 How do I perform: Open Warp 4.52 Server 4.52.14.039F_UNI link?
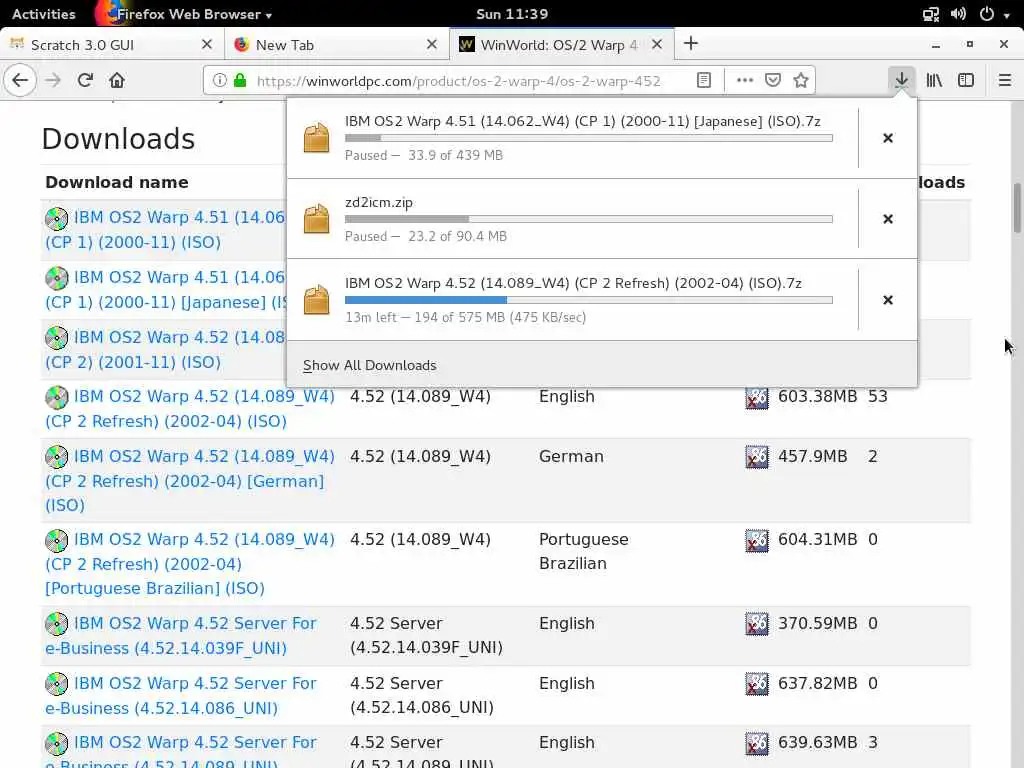181,635
